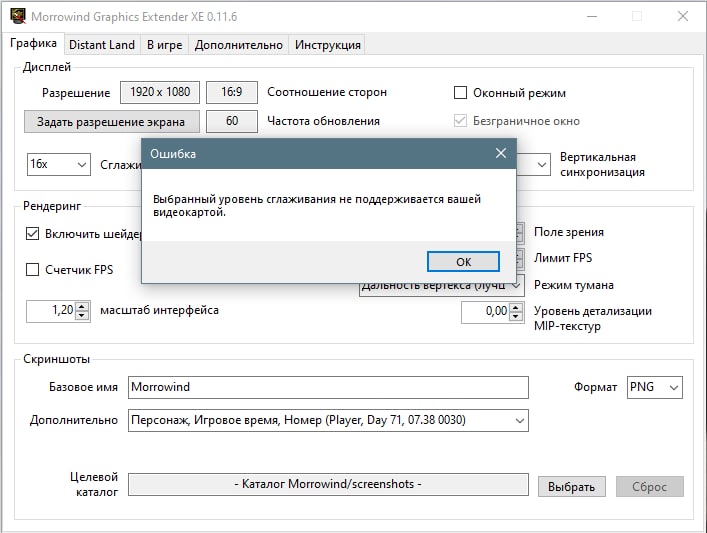Click the 1920 x 1080 resolution field

click(160, 92)
